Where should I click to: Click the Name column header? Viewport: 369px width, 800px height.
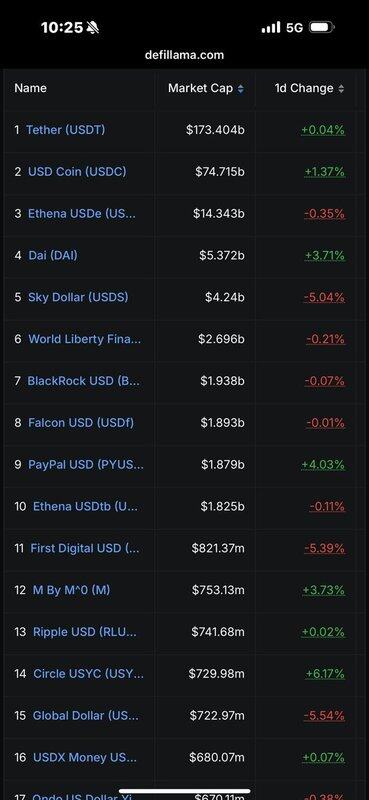click(31, 88)
